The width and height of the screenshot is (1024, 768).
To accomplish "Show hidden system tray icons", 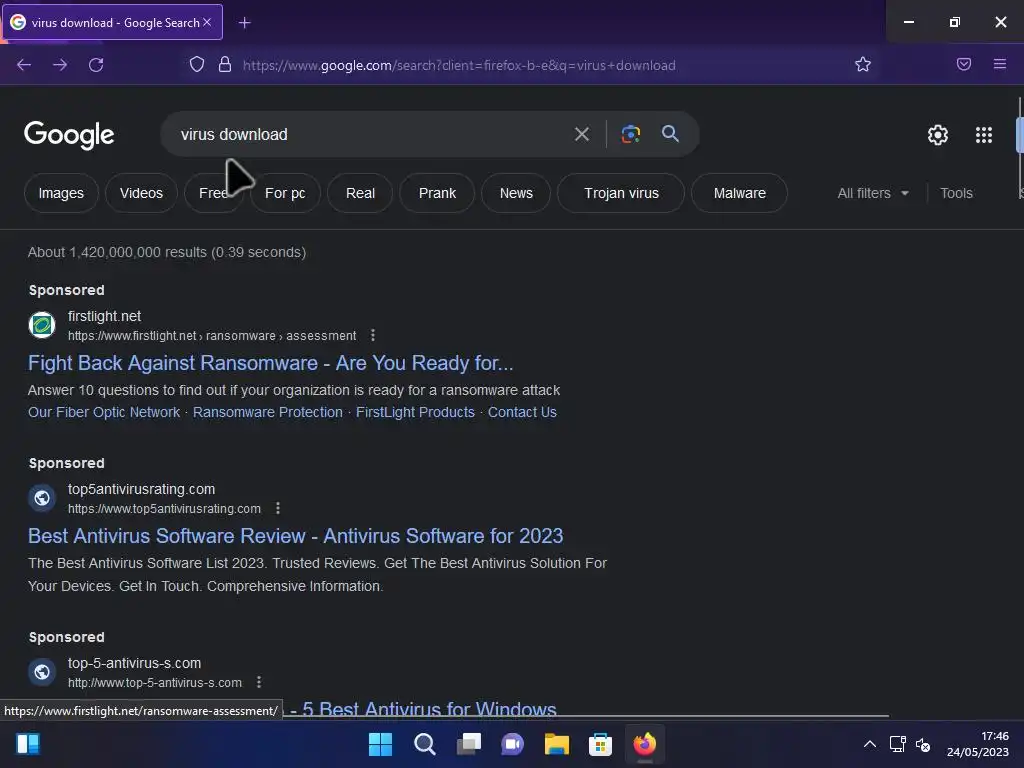I will pyautogui.click(x=870, y=744).
